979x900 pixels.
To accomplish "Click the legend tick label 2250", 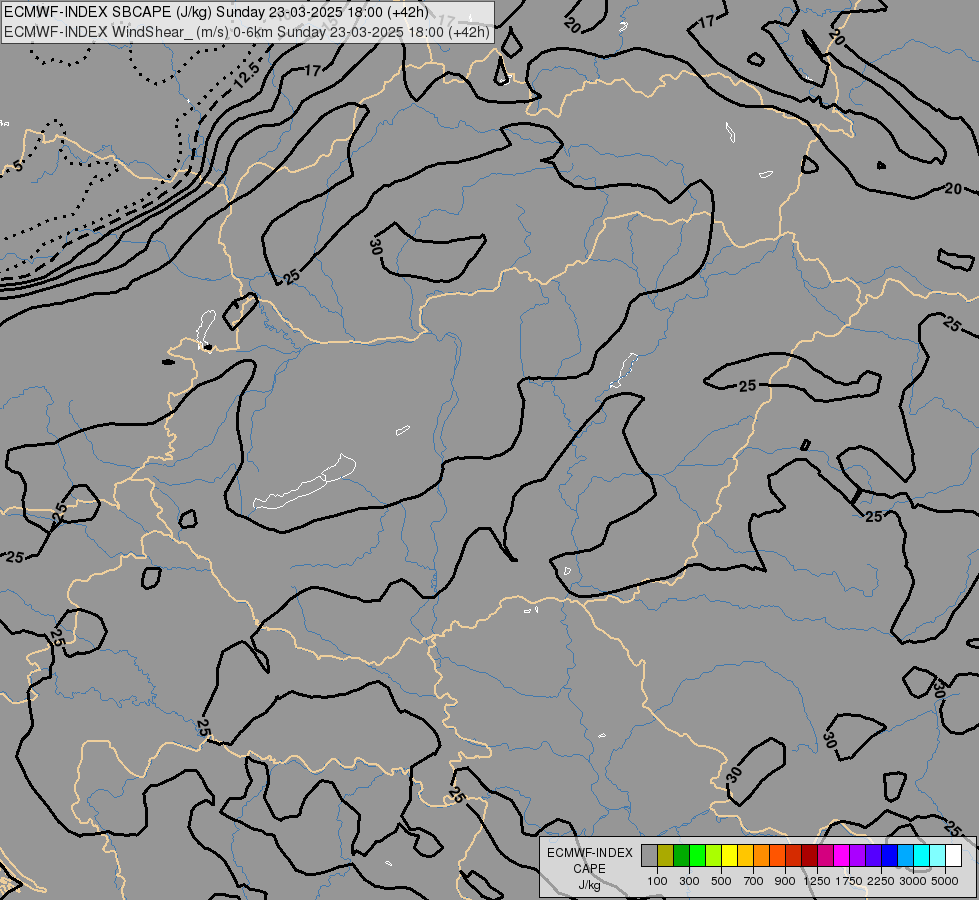I will pyautogui.click(x=880, y=881).
